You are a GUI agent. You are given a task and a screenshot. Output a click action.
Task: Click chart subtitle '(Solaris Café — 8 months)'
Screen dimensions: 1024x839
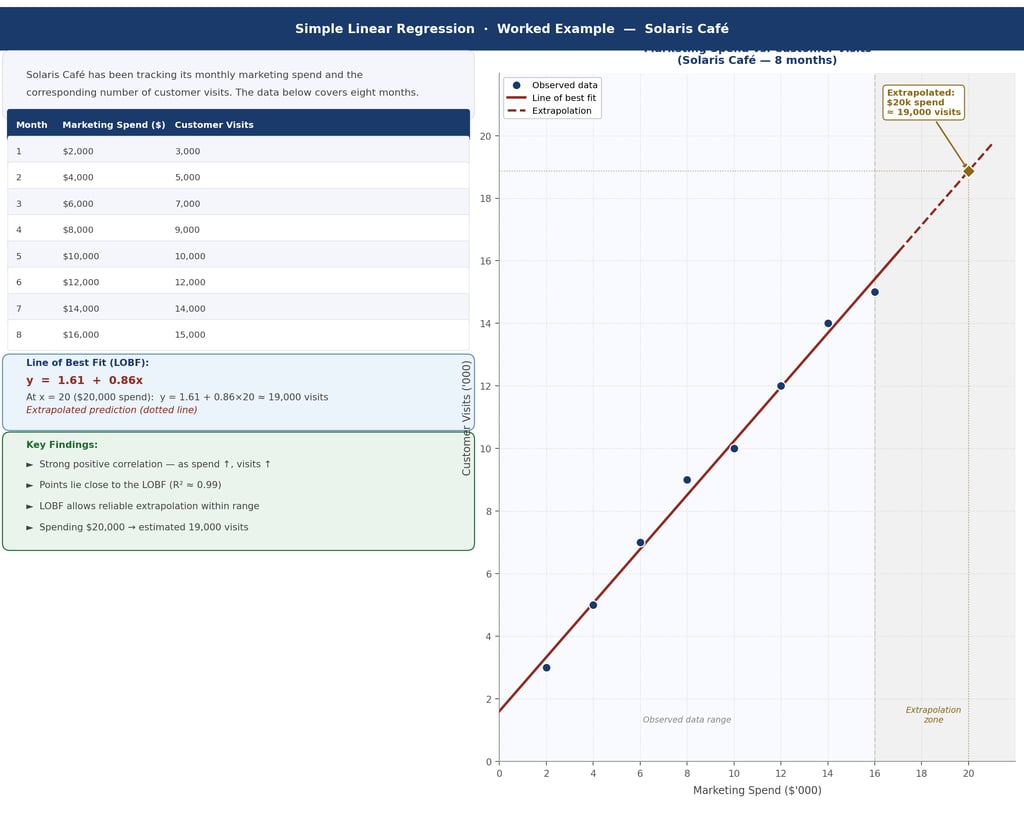(757, 60)
